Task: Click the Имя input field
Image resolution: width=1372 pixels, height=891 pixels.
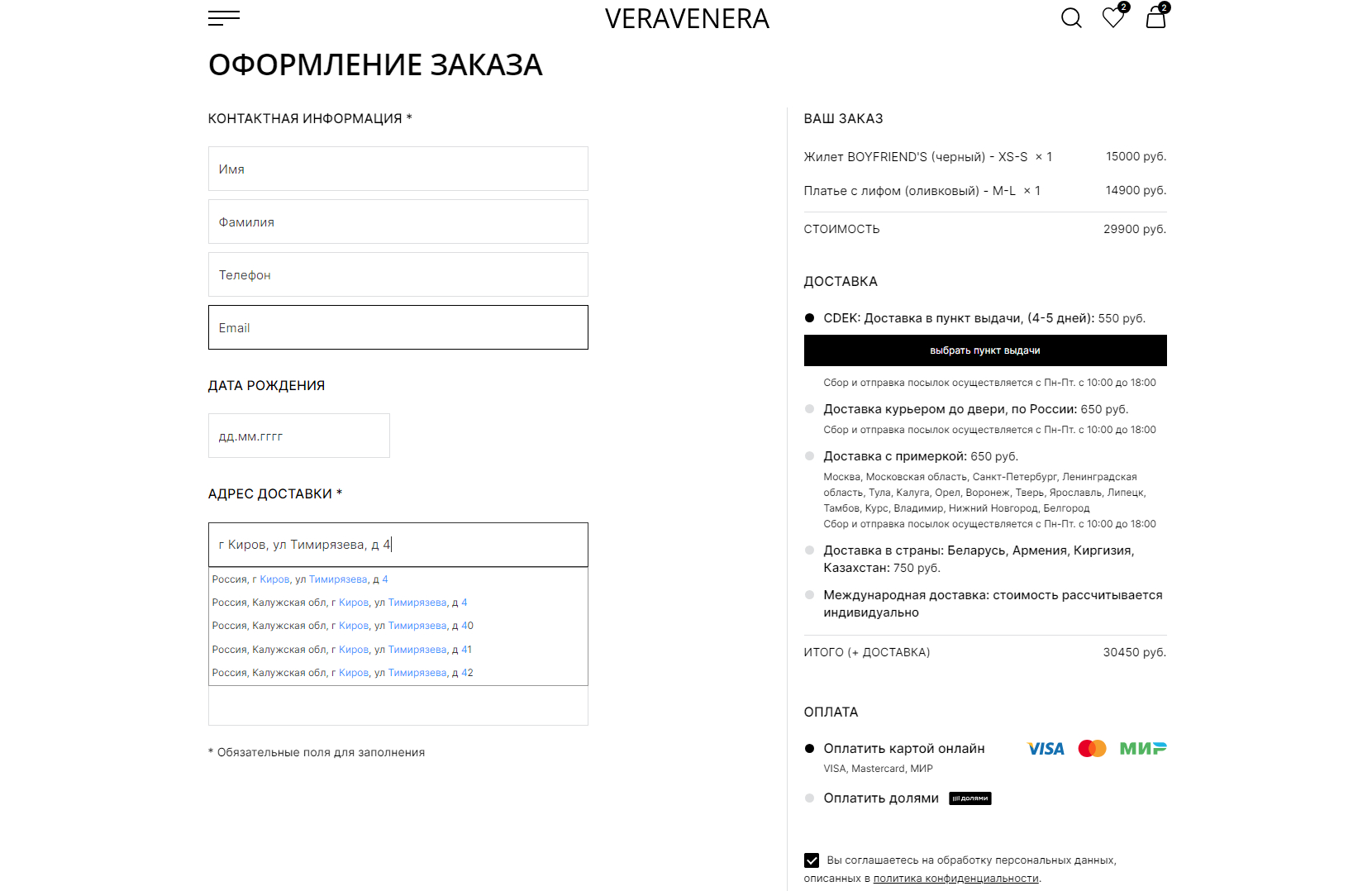Action: (398, 169)
